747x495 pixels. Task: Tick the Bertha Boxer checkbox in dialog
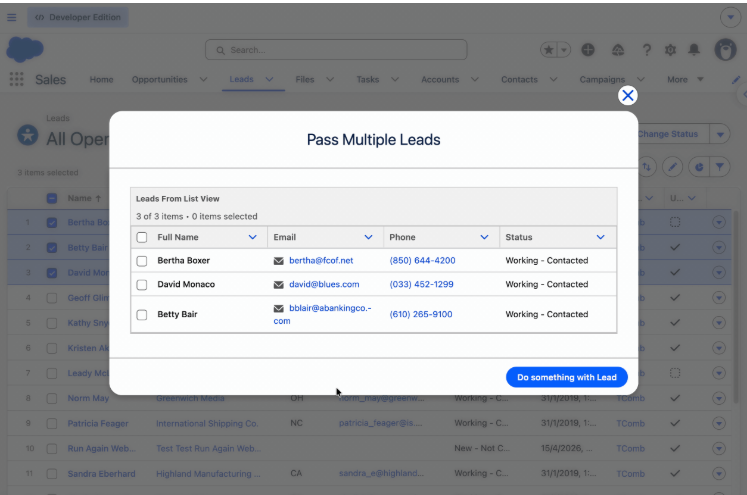[141, 261]
